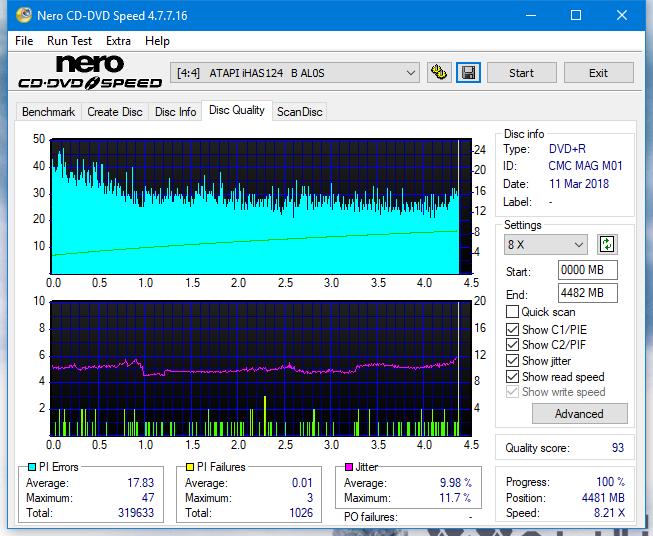This screenshot has height=536, width=653.
Task: Uncheck Show C2/PIF option
Action: click(512, 345)
